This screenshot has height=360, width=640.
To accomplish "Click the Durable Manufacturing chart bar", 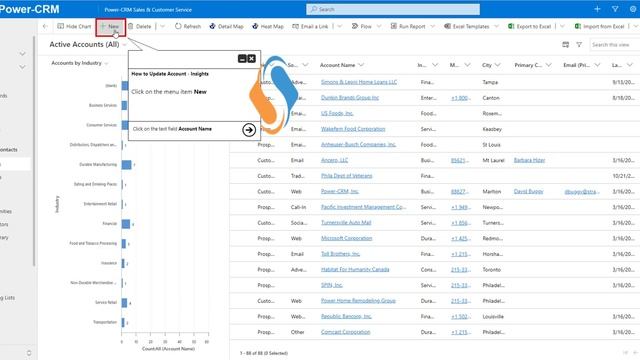I will pyautogui.click(x=127, y=164).
